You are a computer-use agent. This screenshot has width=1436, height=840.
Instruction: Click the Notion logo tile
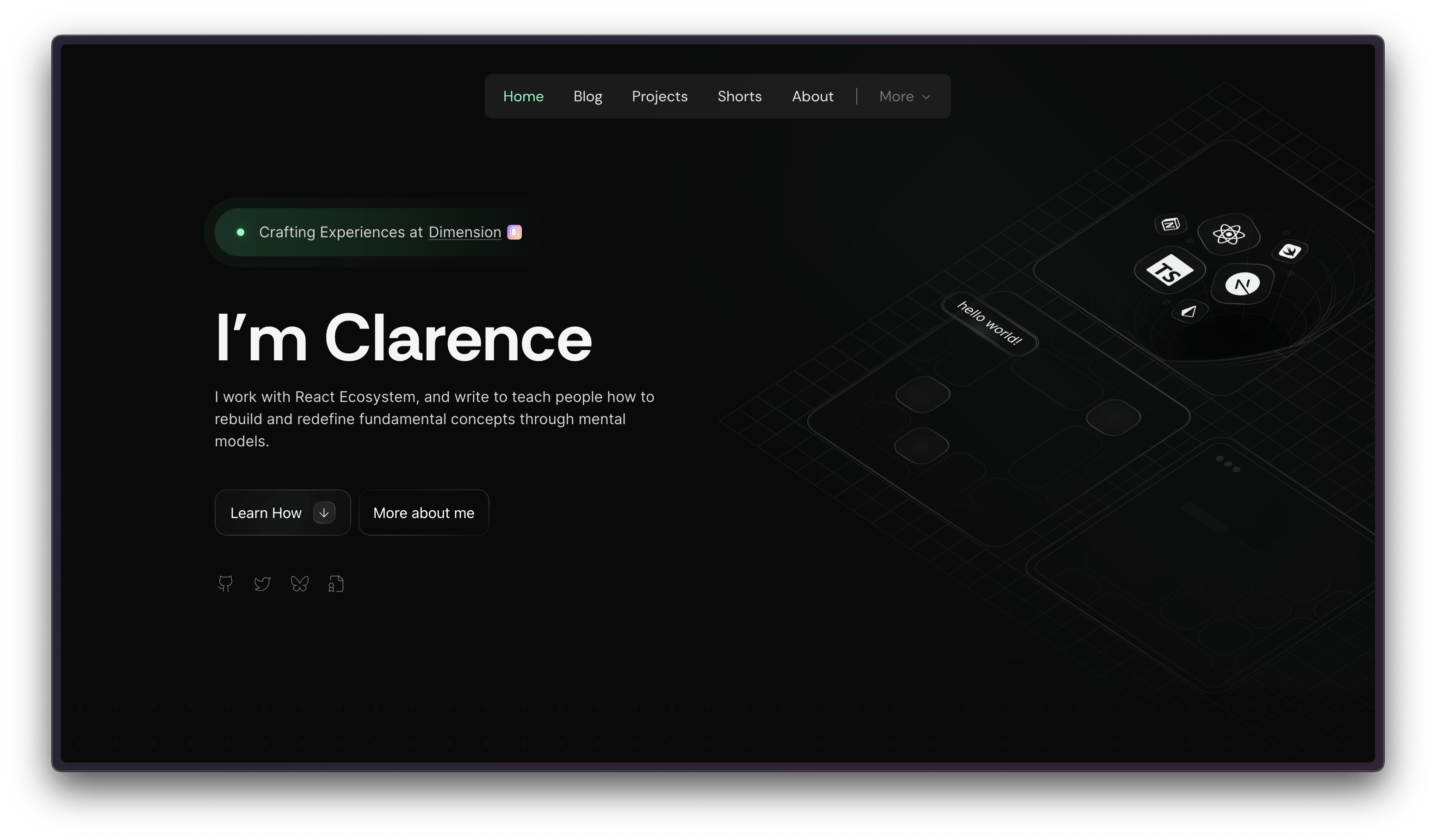[1170, 224]
